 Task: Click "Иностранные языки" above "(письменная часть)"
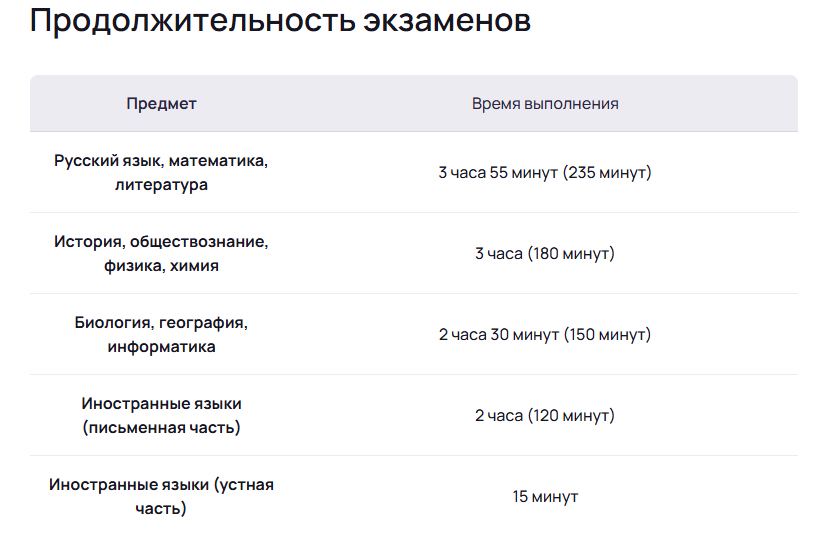(161, 403)
